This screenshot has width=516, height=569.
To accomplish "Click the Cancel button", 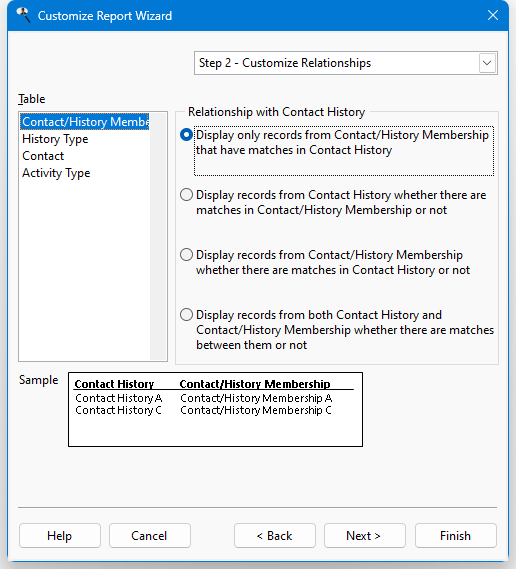I will point(150,536).
